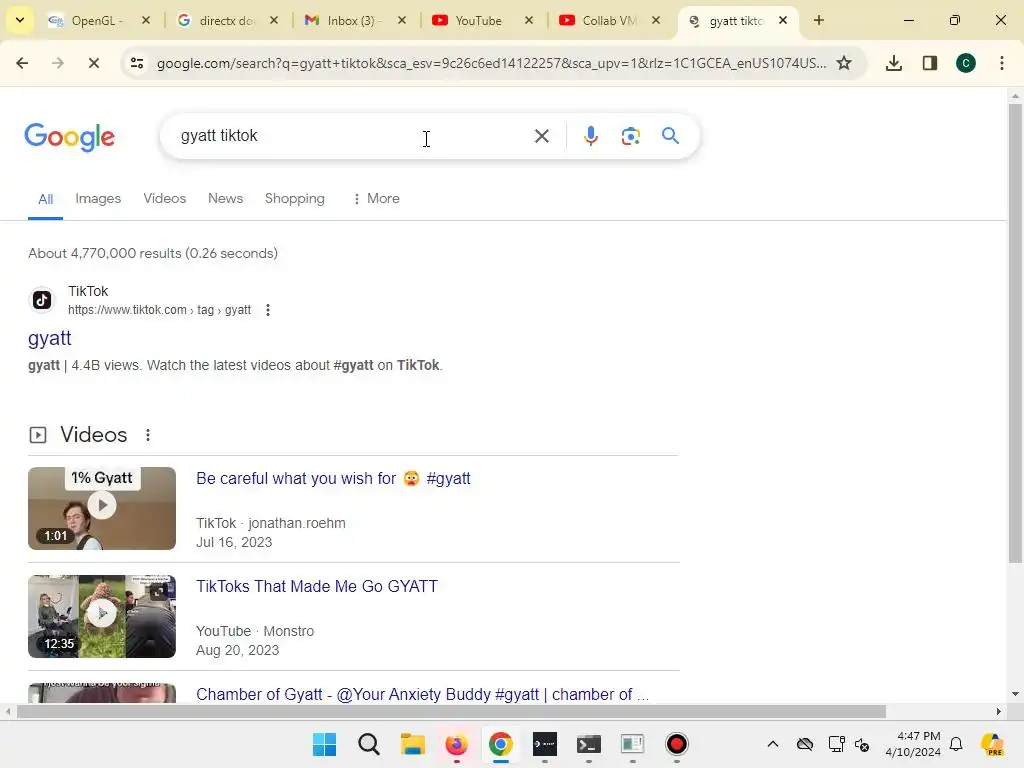Select the News results tab

[x=225, y=199]
